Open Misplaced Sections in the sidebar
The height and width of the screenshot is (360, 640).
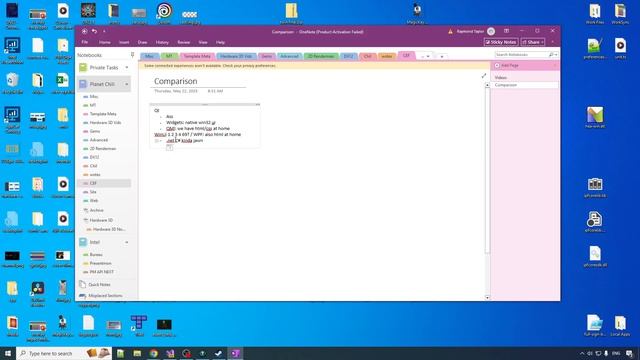coord(105,296)
